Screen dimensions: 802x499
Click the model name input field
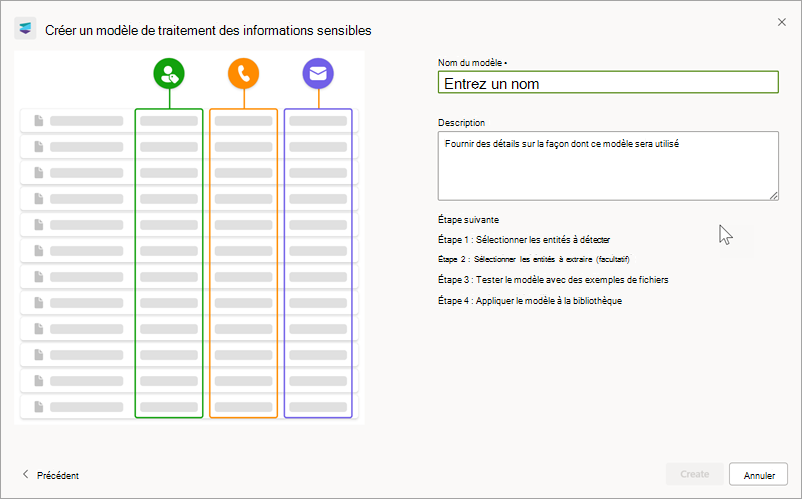(x=608, y=82)
